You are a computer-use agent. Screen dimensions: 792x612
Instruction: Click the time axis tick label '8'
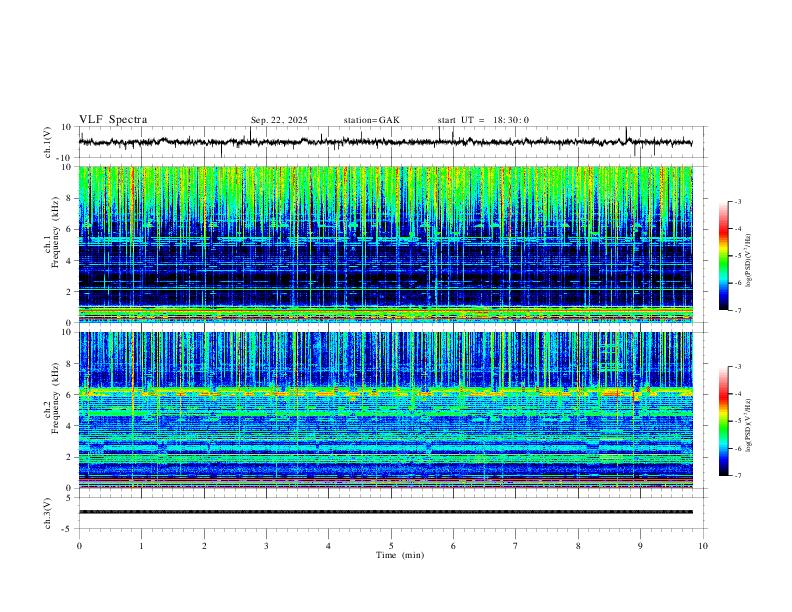pos(578,546)
